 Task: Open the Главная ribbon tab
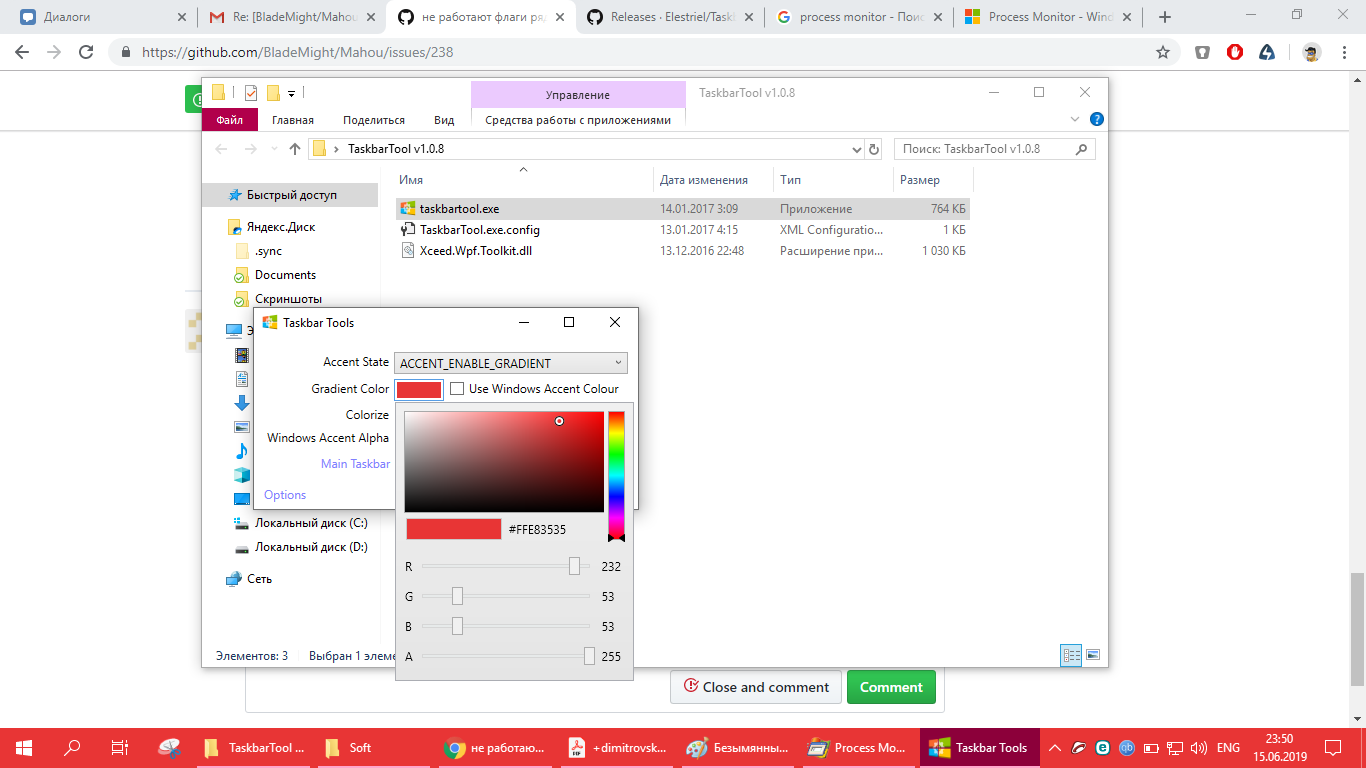(293, 120)
